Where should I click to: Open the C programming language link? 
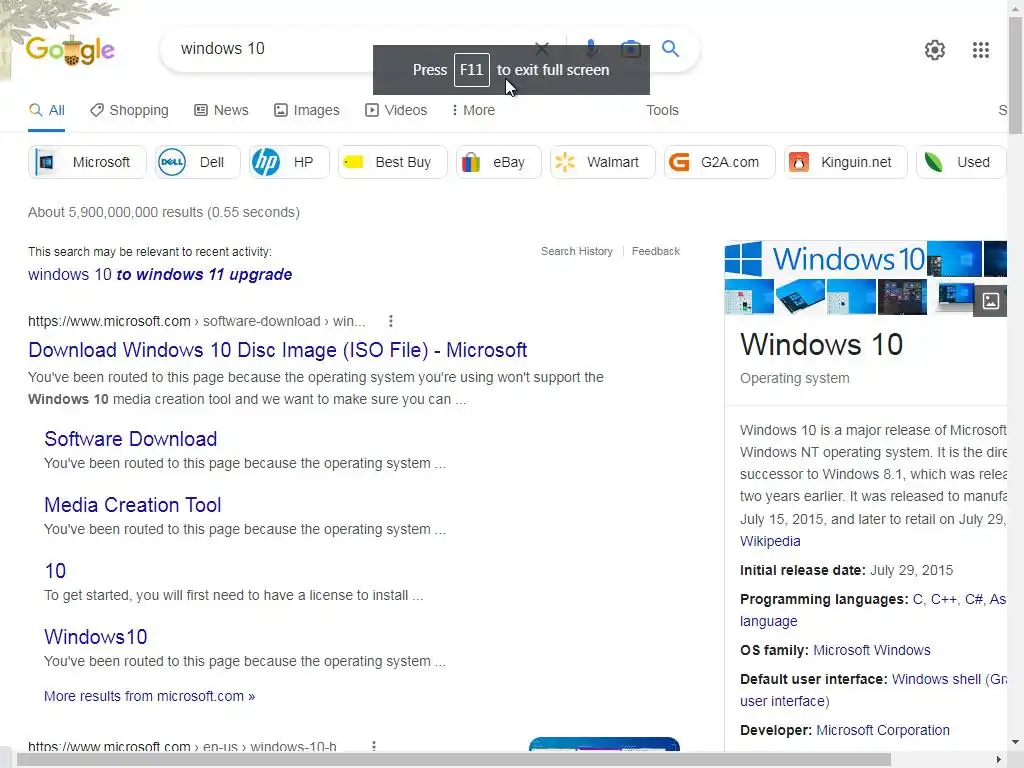[918, 600]
